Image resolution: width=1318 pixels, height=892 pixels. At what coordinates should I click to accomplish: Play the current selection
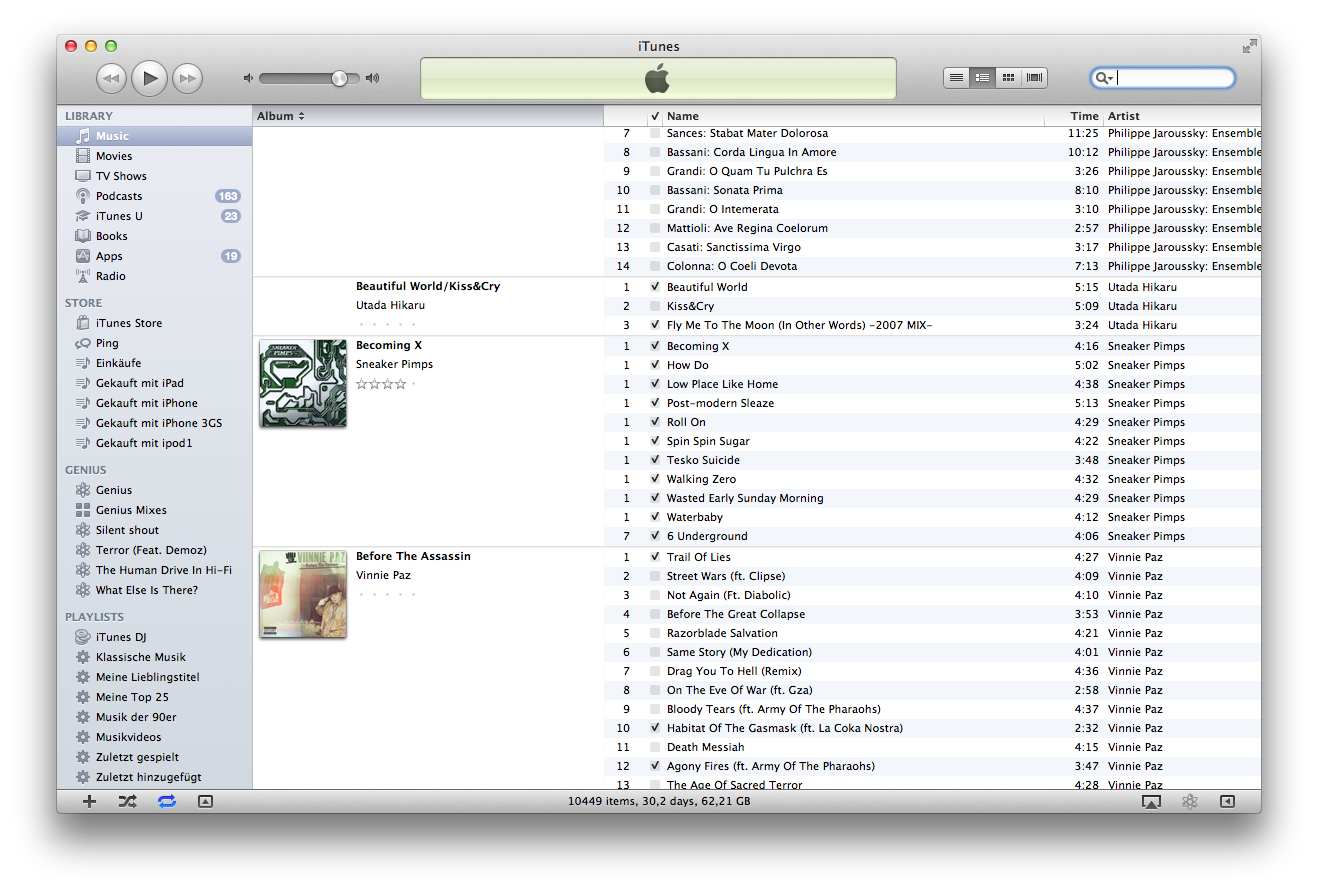[149, 77]
